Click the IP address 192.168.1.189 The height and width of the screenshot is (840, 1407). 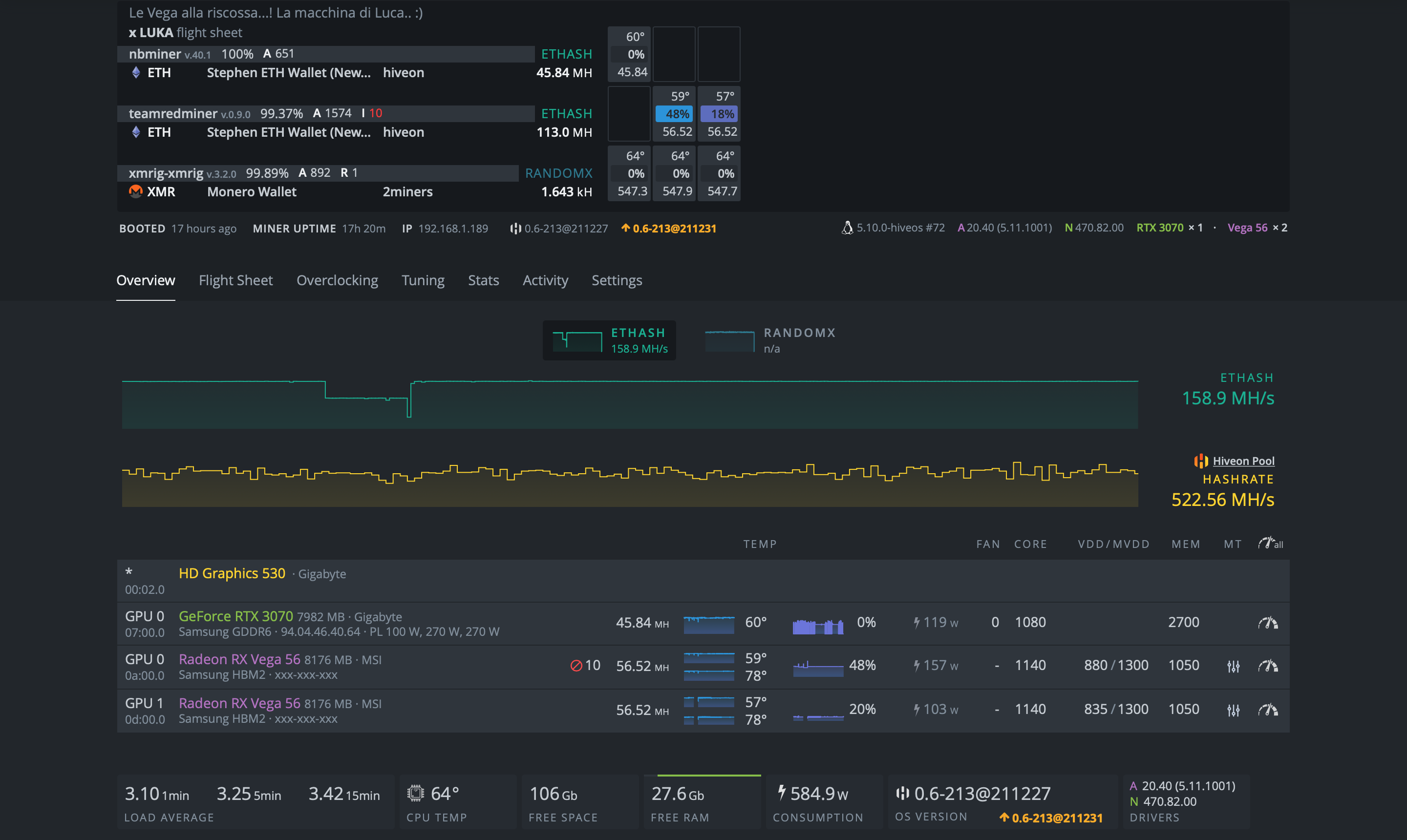point(453,228)
